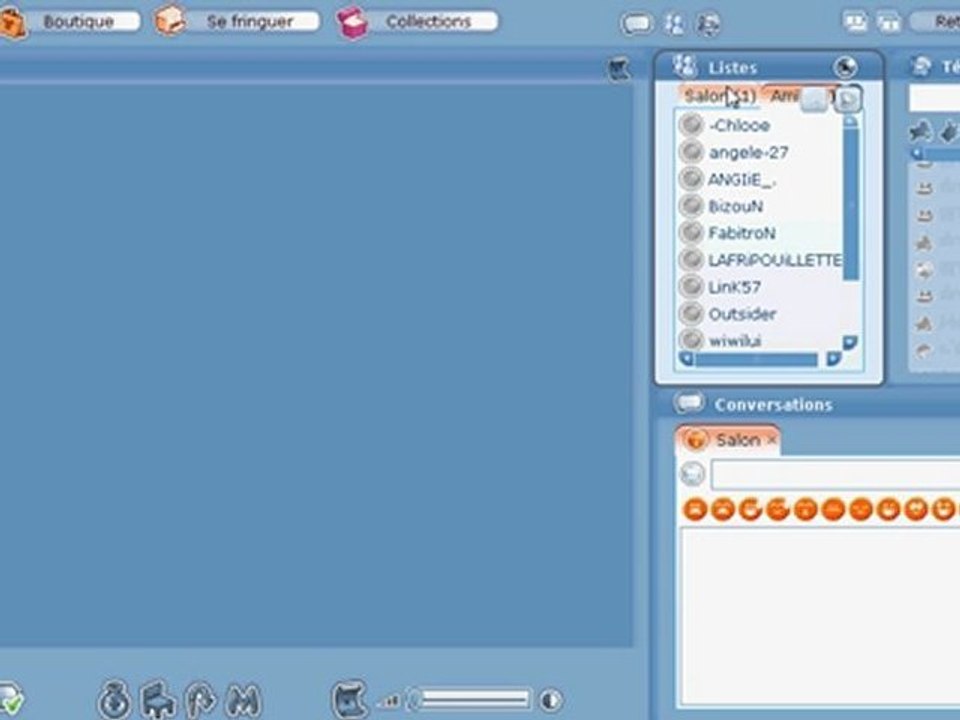
Task: Select user BizouN in the list
Action: click(x=735, y=206)
